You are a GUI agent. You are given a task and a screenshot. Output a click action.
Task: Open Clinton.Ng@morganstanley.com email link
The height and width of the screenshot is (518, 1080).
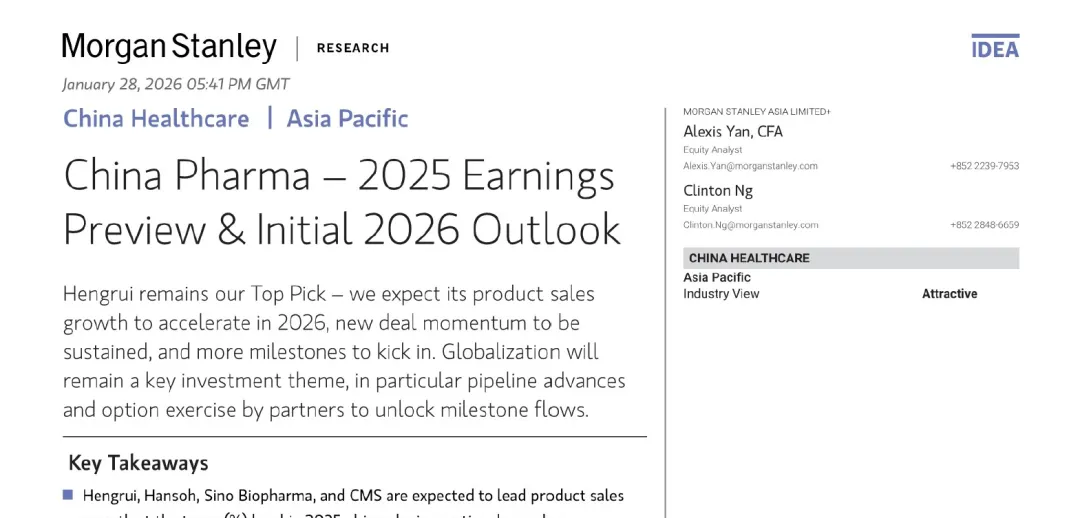[x=751, y=225]
